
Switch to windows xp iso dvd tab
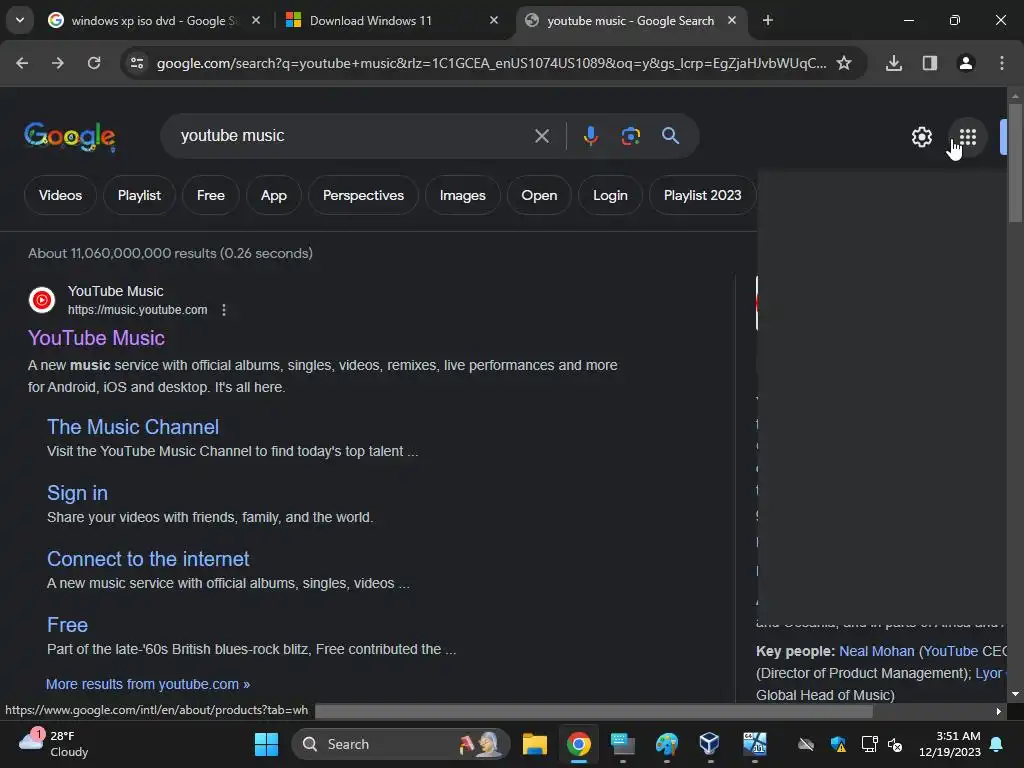153,20
